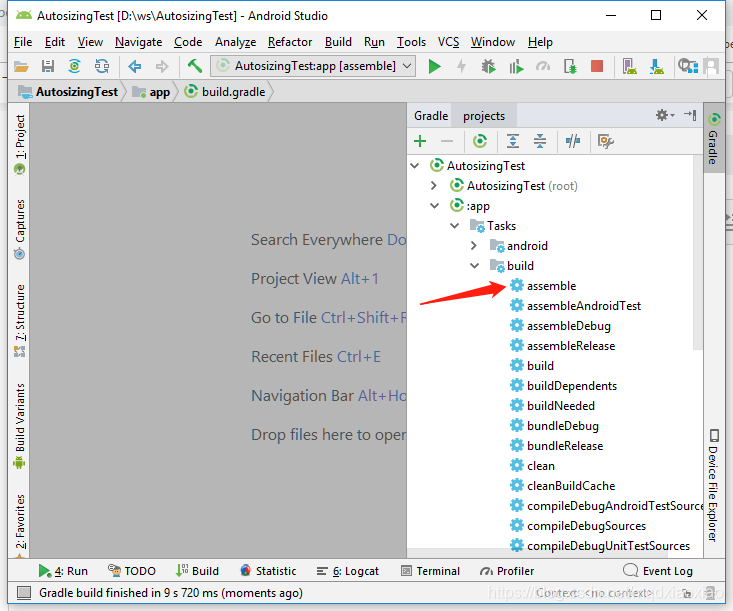Collapse the AutosizingTest top tree node
The image size is (733, 611).
[415, 165]
